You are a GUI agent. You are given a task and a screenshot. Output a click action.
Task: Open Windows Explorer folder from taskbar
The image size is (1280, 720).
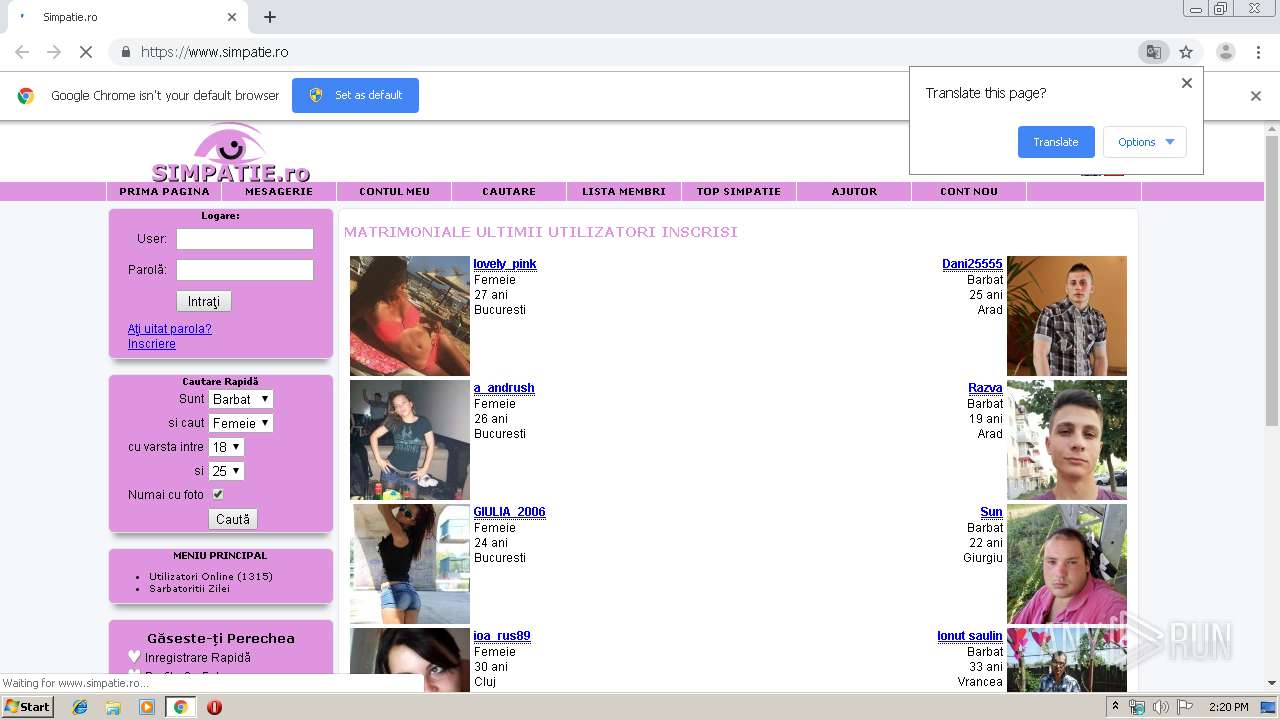[113, 707]
